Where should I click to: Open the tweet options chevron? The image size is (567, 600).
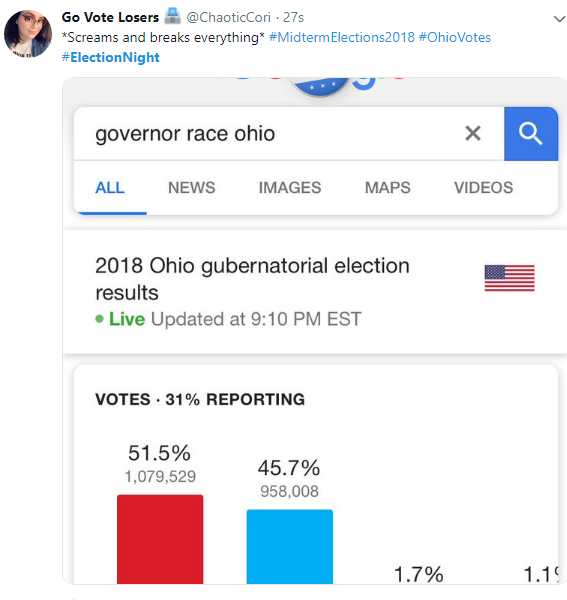[x=559, y=18]
